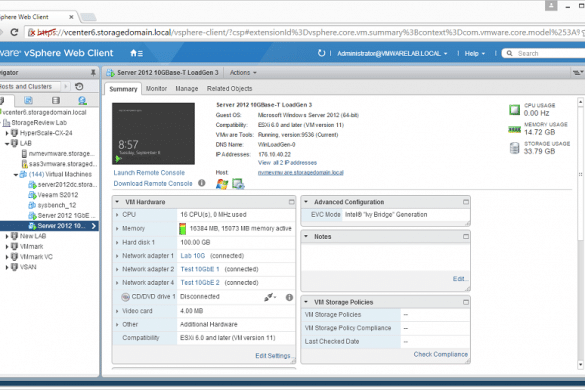Image resolution: width=585 pixels, height=390 pixels.
Task: Click the vSphere home menu icon
Action: click(x=136, y=53)
